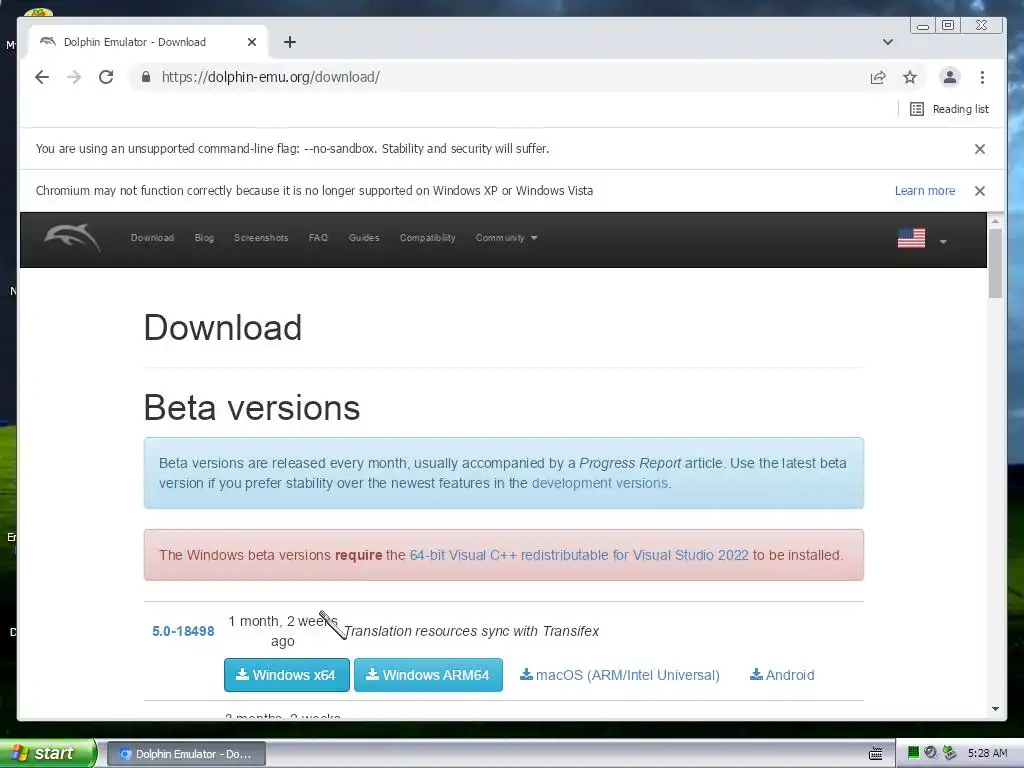Open the Compatibility nav item
The image size is (1024, 768).
pyautogui.click(x=428, y=238)
